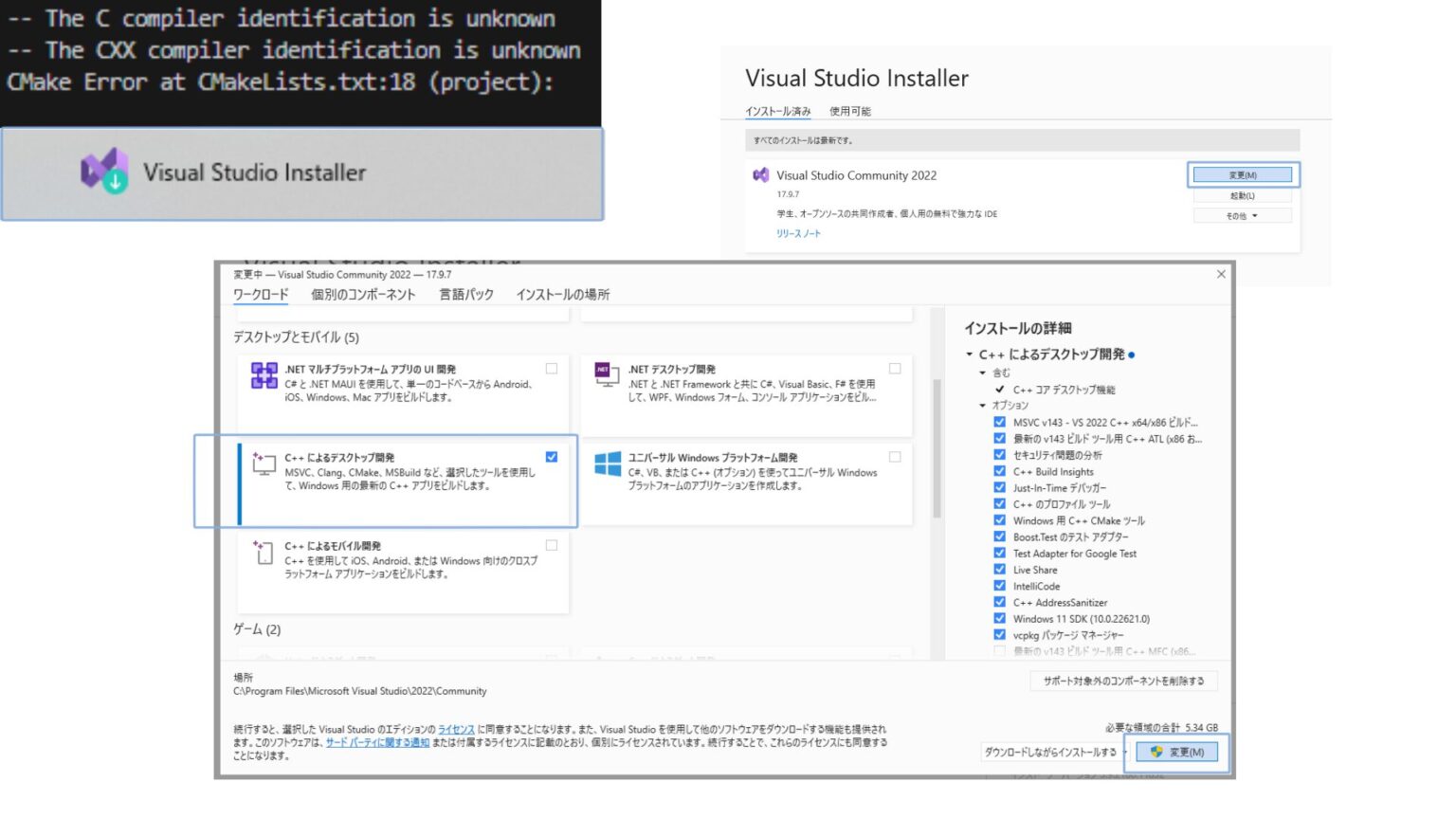The image size is (1456, 819).
Task: Uncheck Boost.Test のテスト アダプター option
Action: point(999,537)
